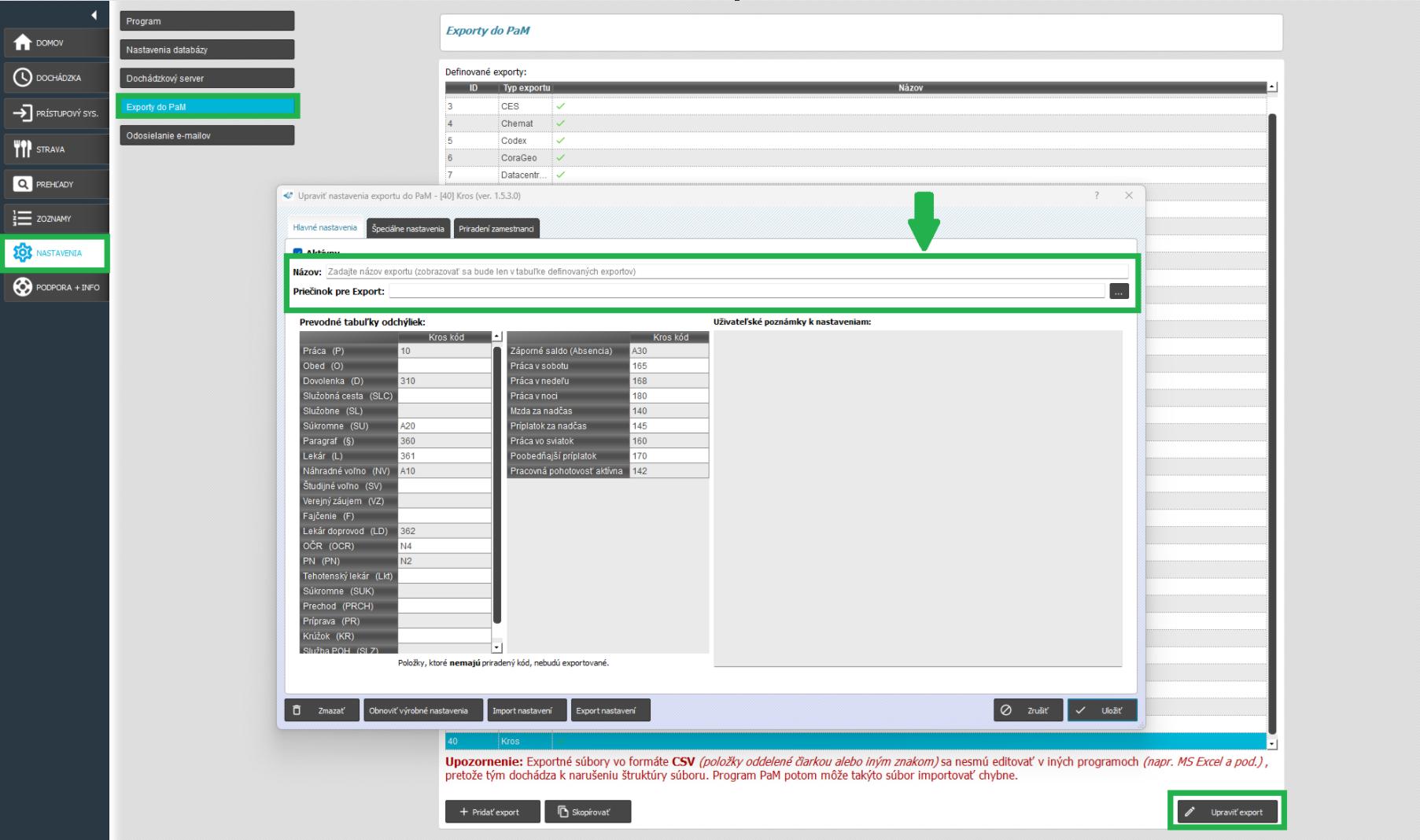Collapse the left sidebar with arrow

[x=94, y=15]
